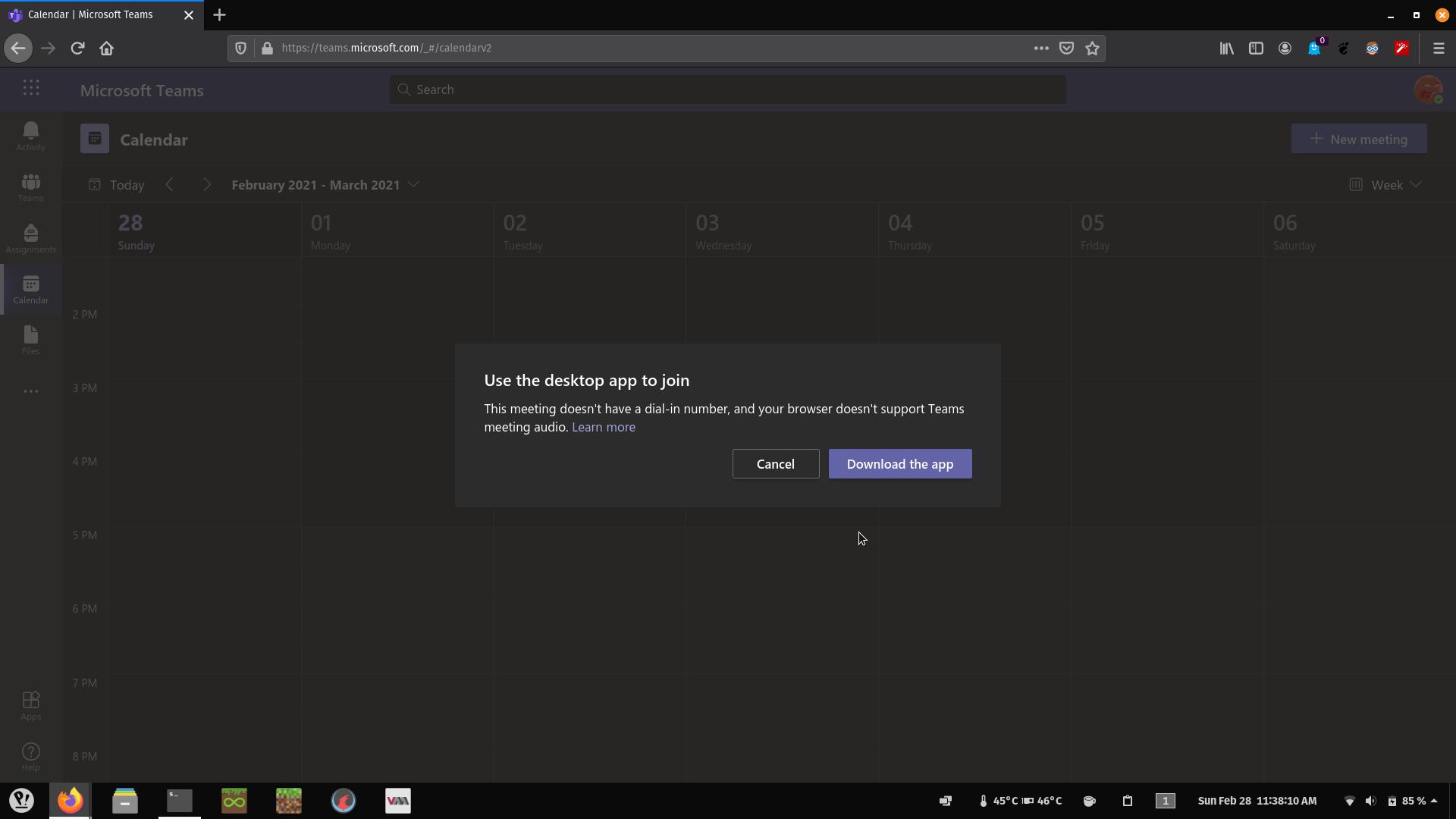The image size is (1456, 819).
Task: Click inside the Teams search bar
Action: [x=727, y=89]
